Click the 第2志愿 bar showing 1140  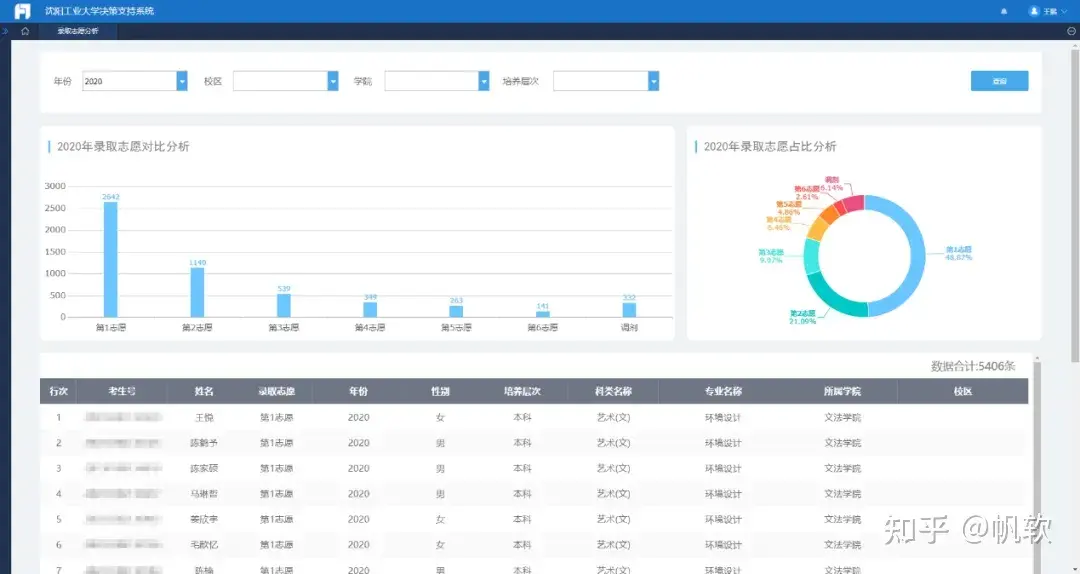[197, 292]
